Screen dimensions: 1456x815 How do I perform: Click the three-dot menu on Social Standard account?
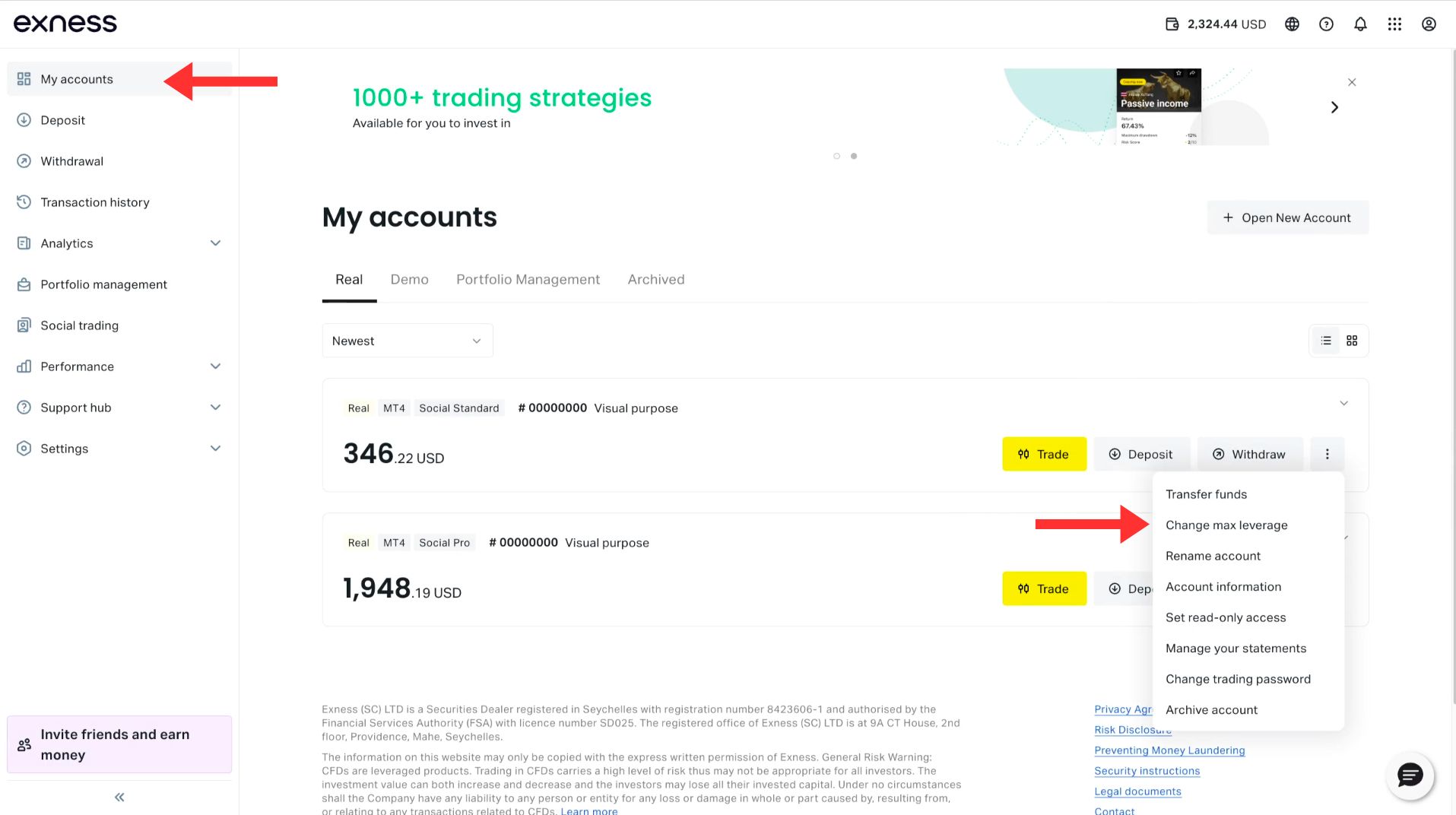coord(1328,454)
